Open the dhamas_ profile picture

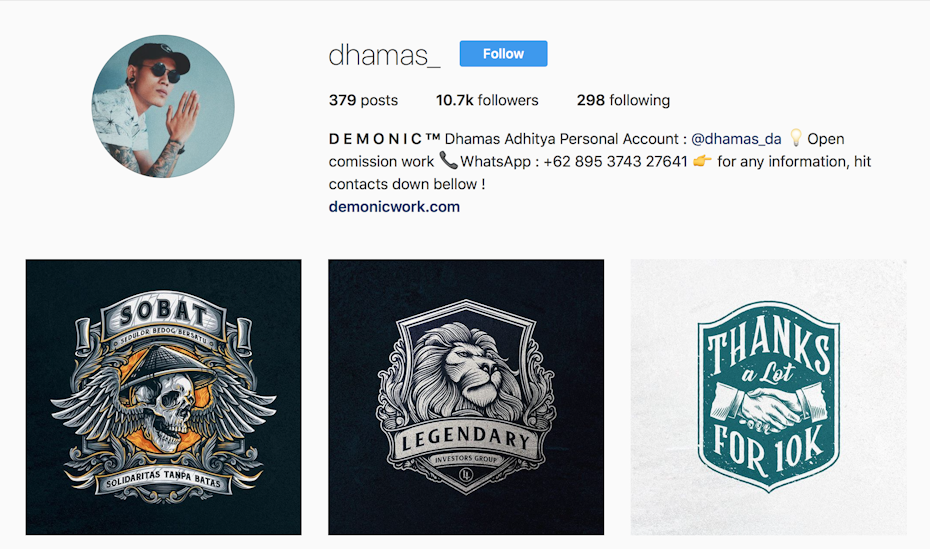(163, 106)
